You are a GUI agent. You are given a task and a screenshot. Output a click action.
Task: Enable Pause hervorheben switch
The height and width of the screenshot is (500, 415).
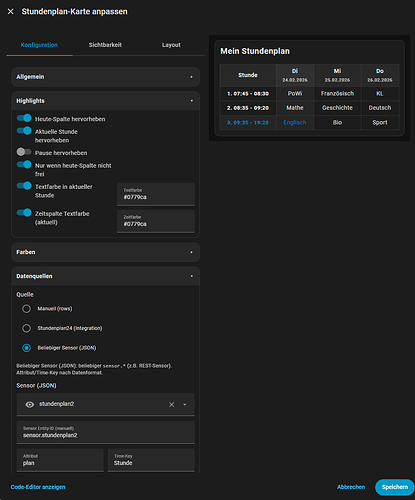coord(24,152)
